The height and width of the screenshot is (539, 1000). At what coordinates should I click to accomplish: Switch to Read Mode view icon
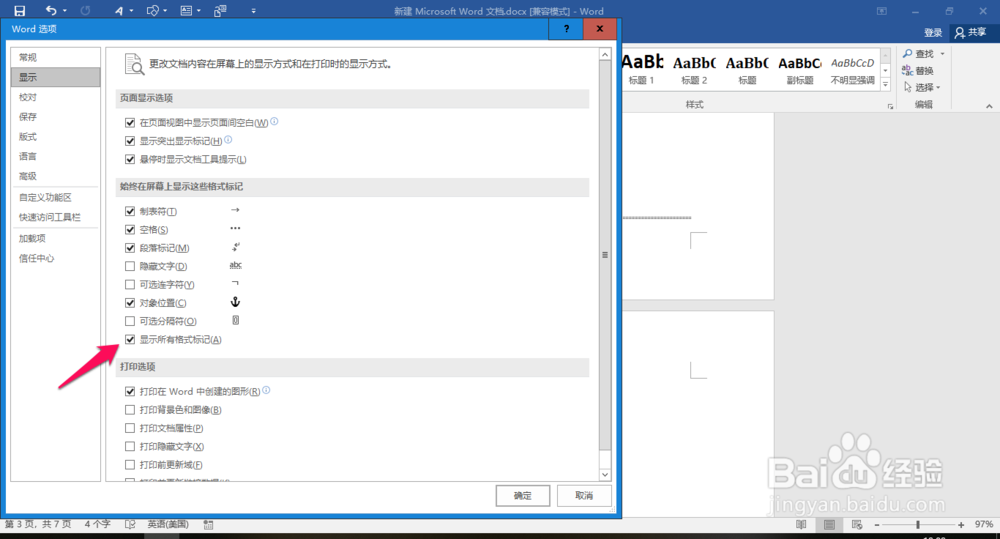click(x=801, y=524)
